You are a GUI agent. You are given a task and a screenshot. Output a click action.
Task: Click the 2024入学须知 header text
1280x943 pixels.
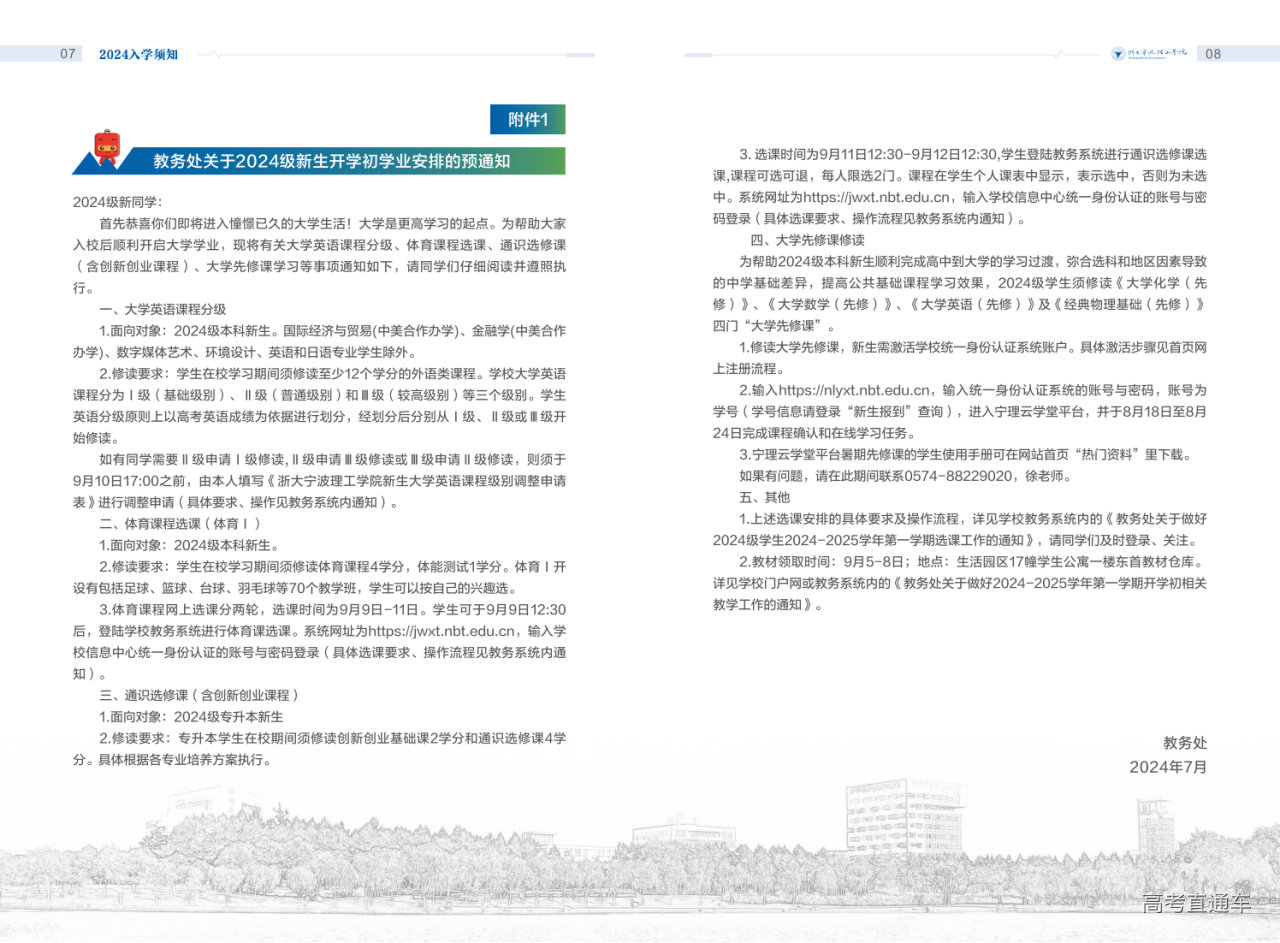(138, 54)
